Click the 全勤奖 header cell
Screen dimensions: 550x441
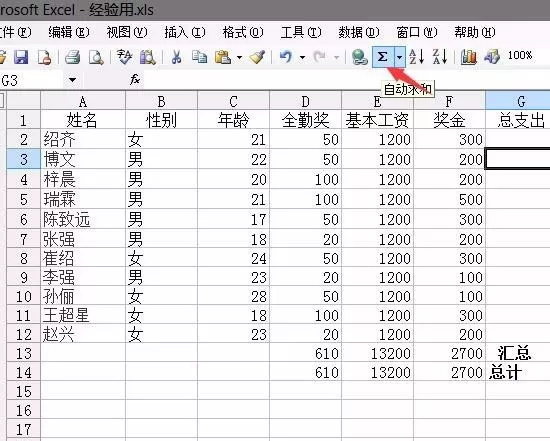click(x=305, y=120)
